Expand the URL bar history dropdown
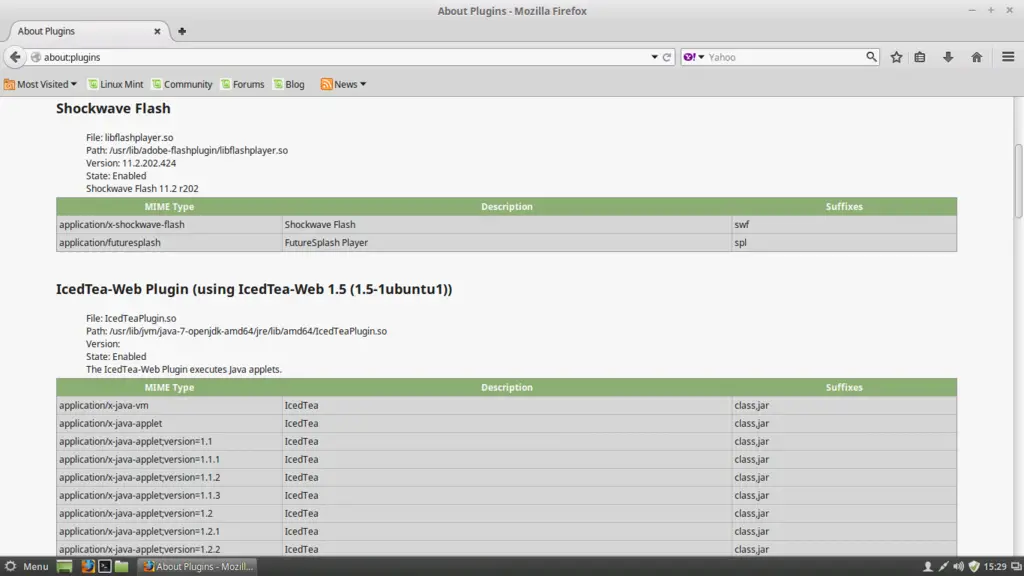The image size is (1024, 576). pyautogui.click(x=654, y=57)
